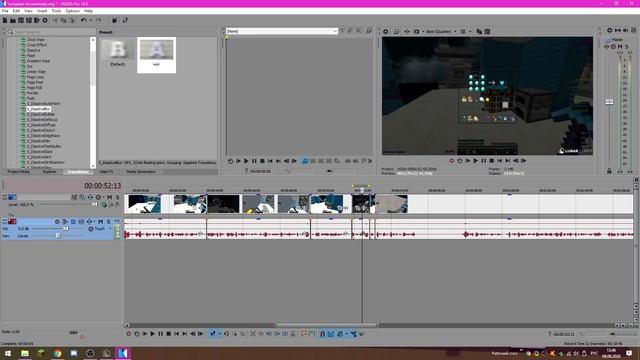Switch to the Media Generators tab
The width and height of the screenshot is (640, 360).
141,172
